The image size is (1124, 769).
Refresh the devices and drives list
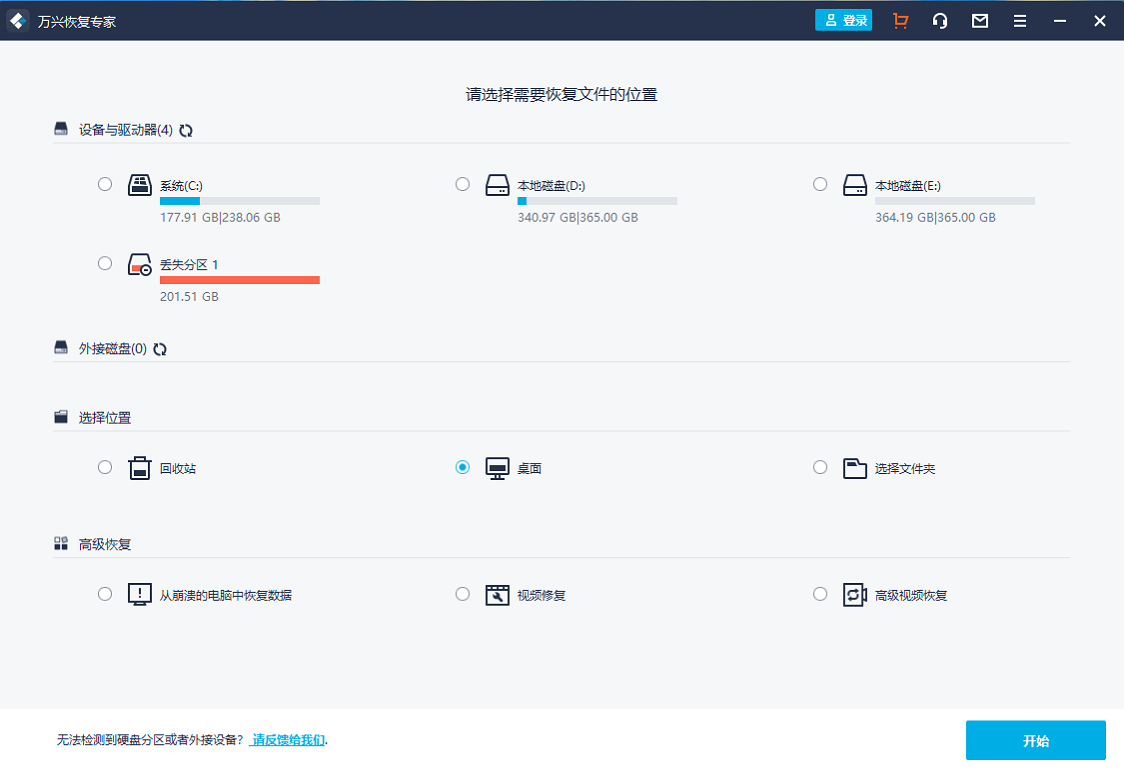186,130
